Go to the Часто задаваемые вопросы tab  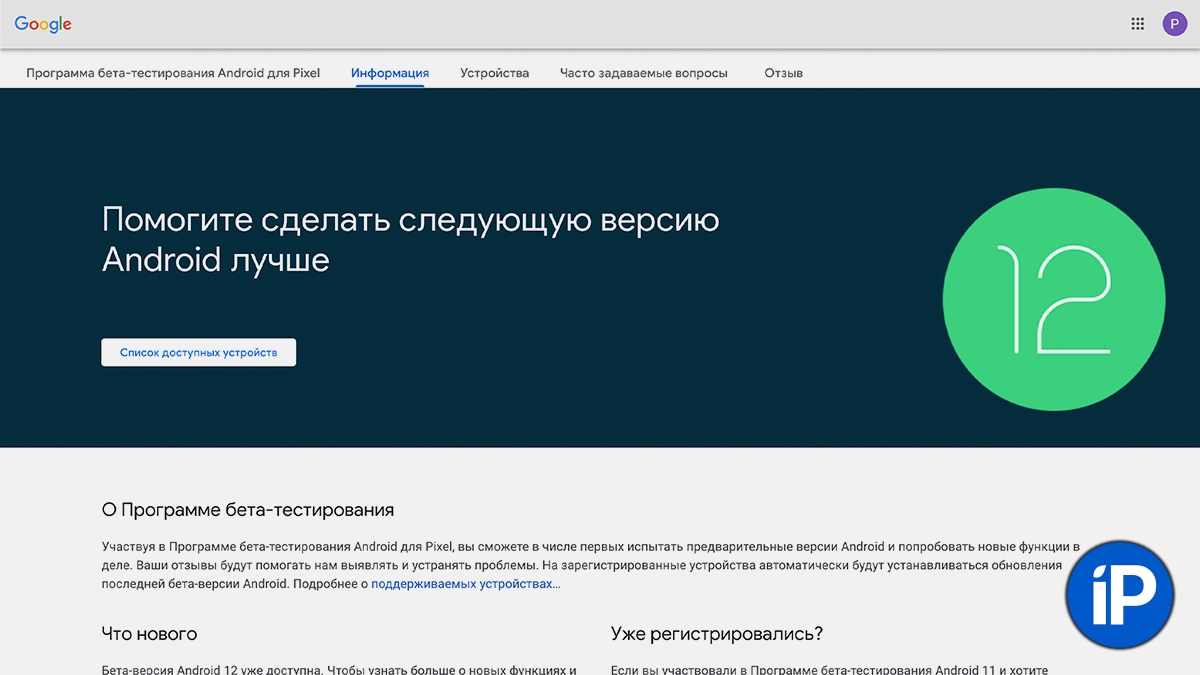pyautogui.click(x=644, y=73)
